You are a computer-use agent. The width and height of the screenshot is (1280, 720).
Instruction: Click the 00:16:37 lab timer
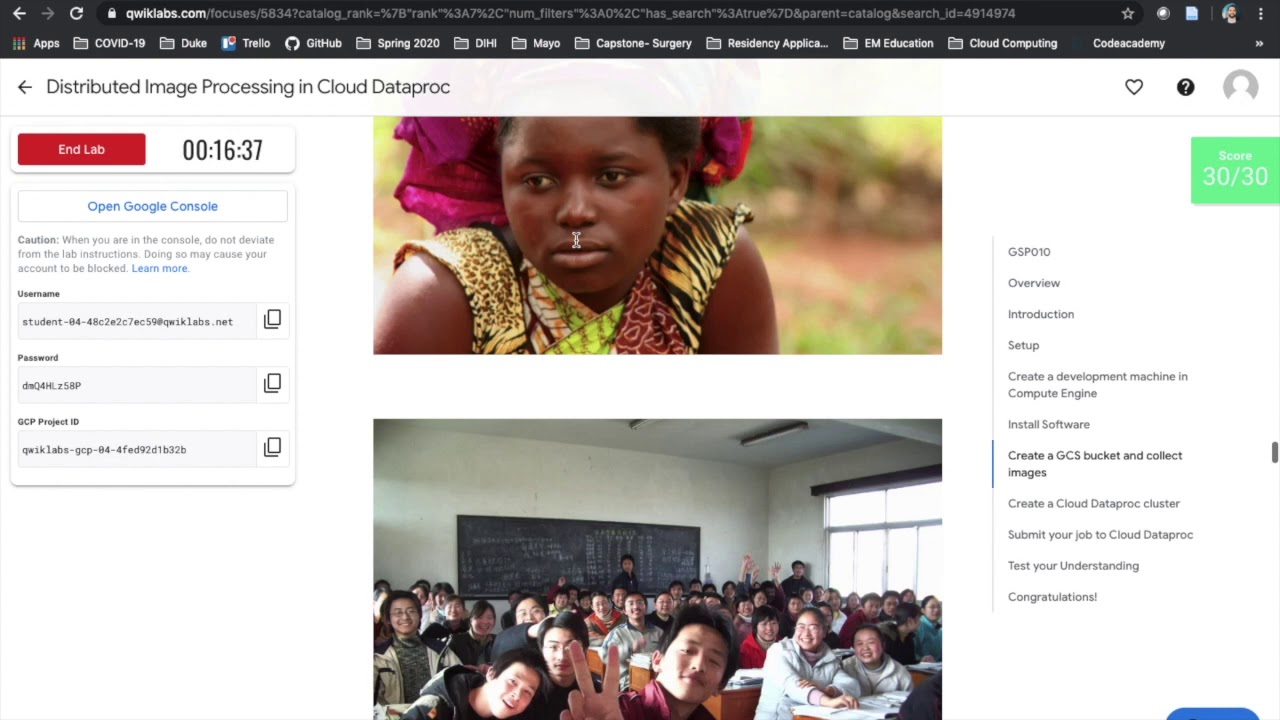(x=222, y=150)
